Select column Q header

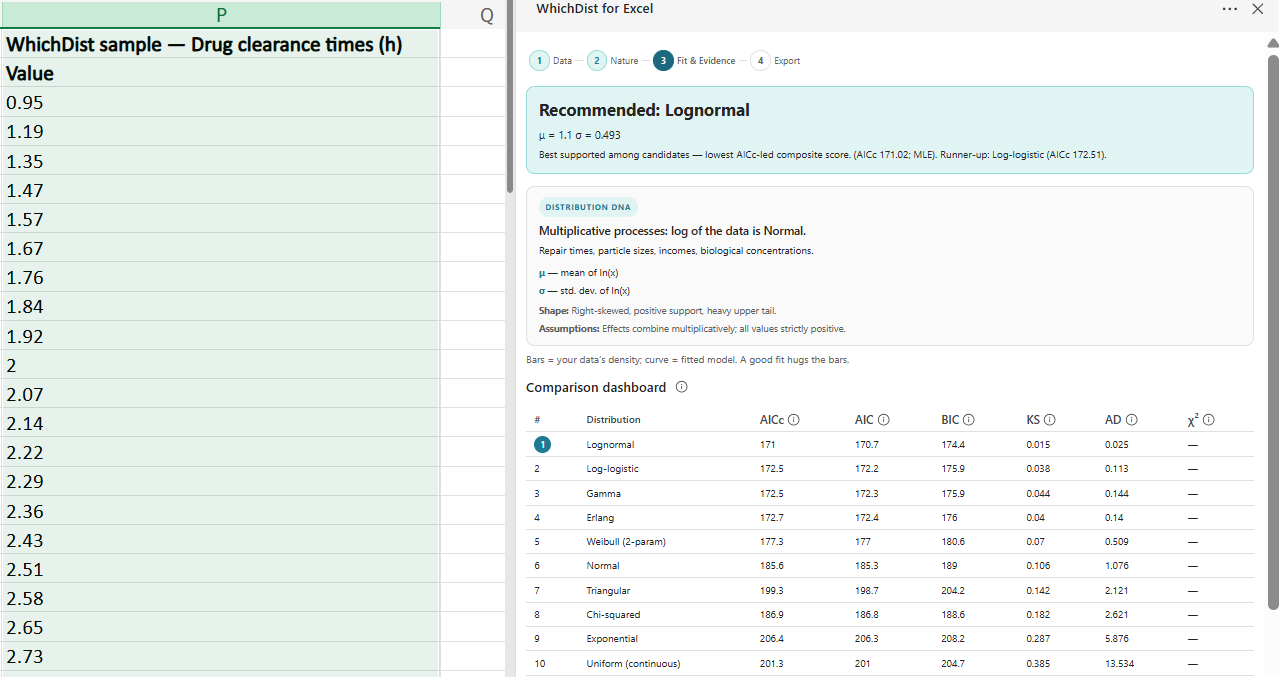pyautogui.click(x=486, y=14)
